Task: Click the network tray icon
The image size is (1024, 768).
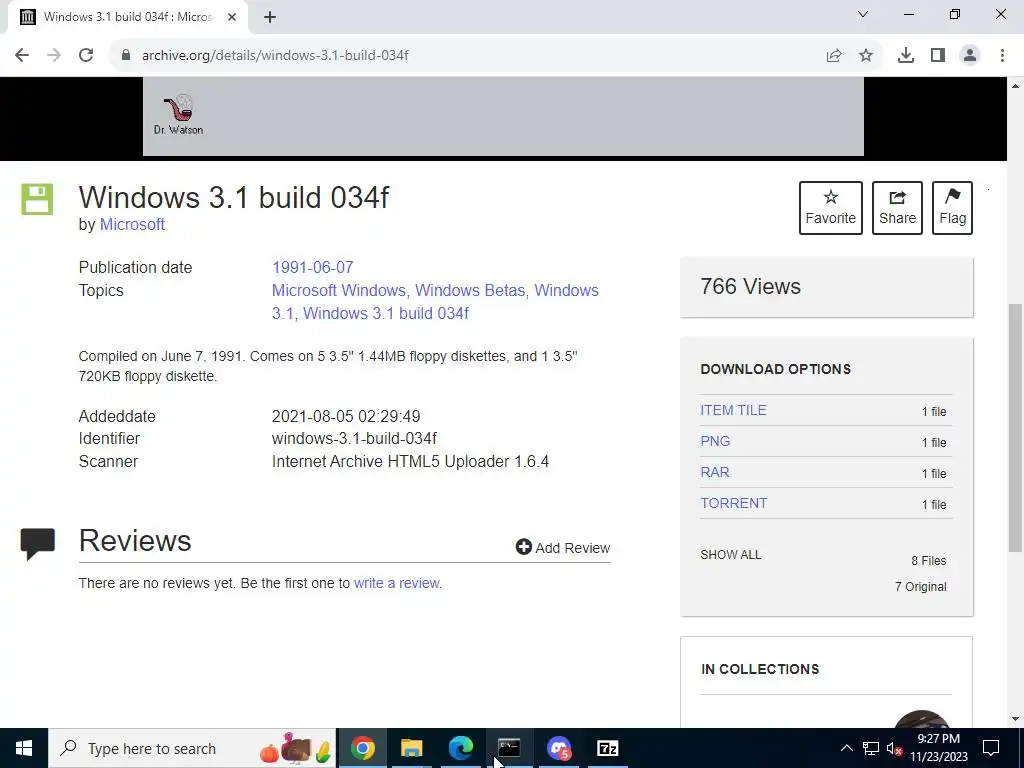Action: coord(871,748)
